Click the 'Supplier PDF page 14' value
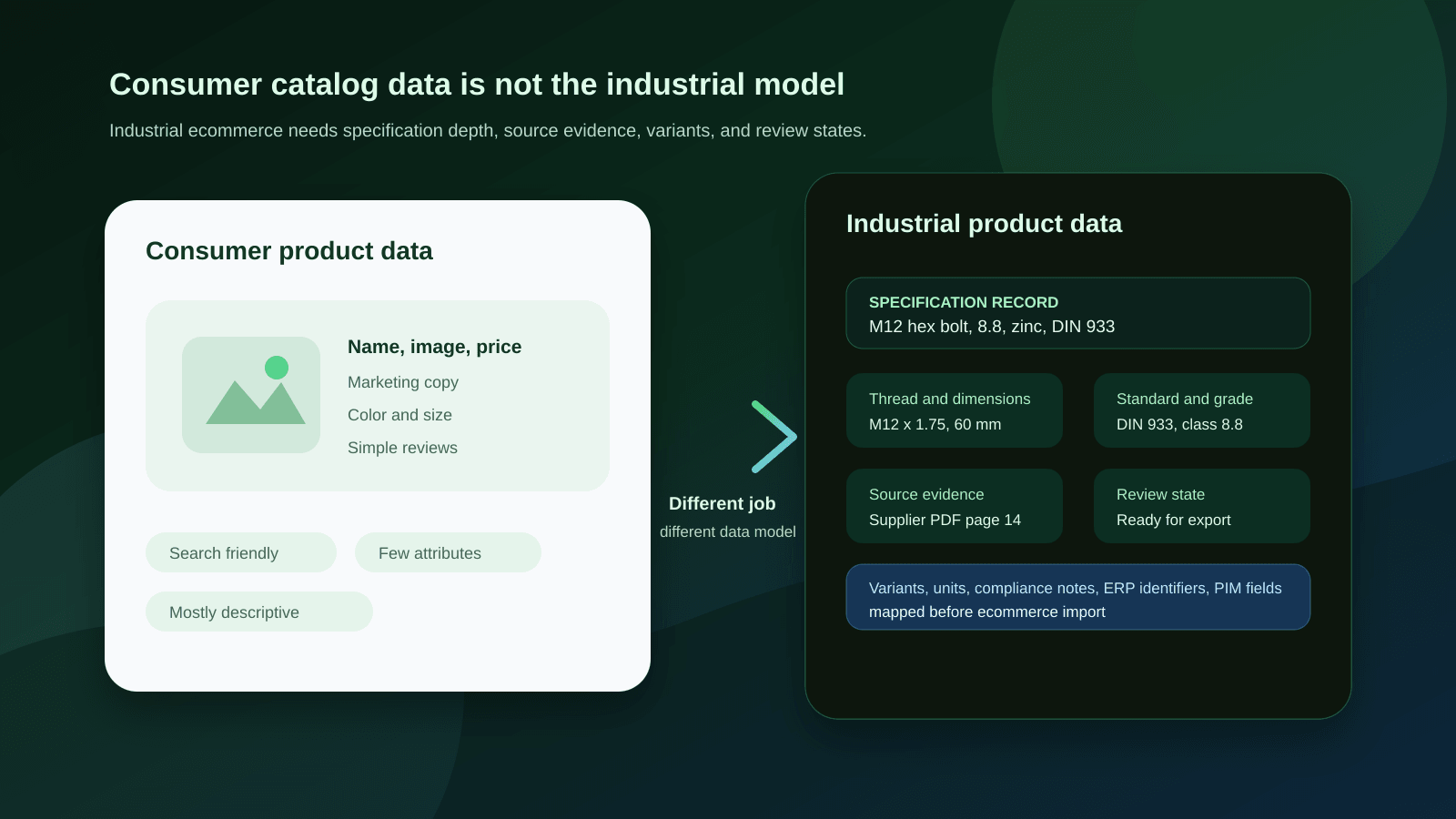 (945, 520)
